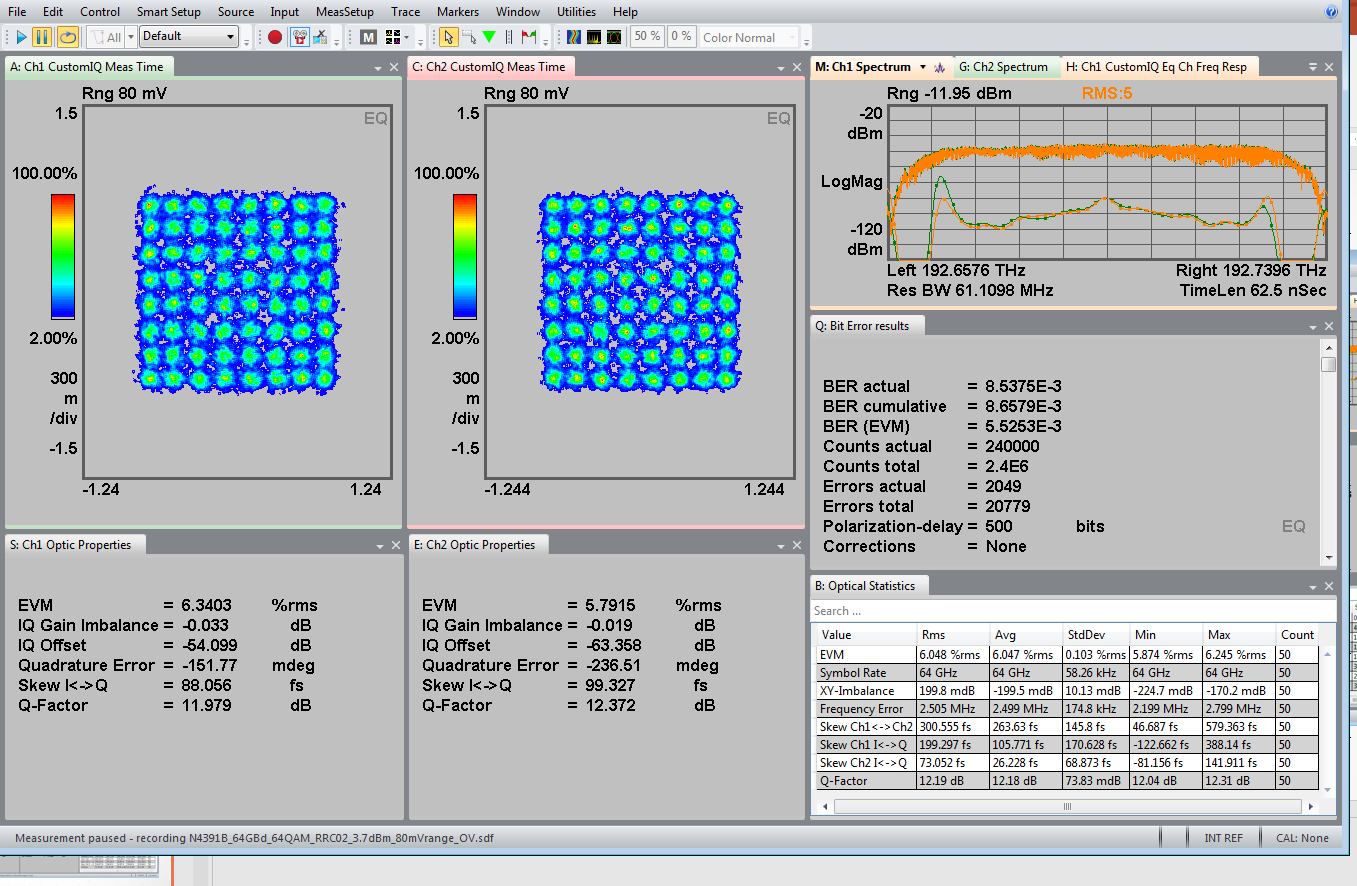
Task: Click the green marker triangle icon
Action: 489,37
